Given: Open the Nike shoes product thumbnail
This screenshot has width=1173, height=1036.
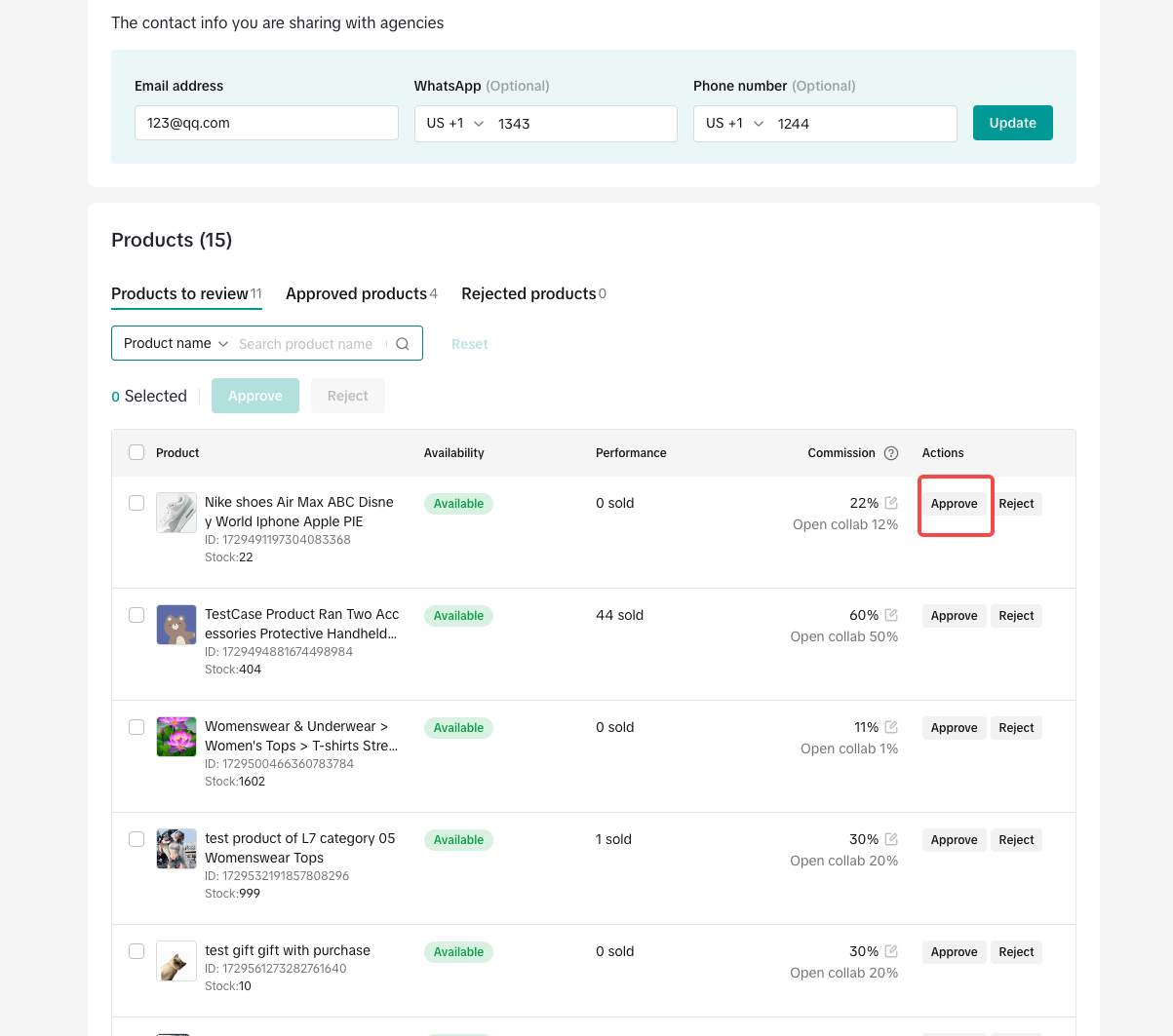Looking at the screenshot, I should pyautogui.click(x=176, y=513).
